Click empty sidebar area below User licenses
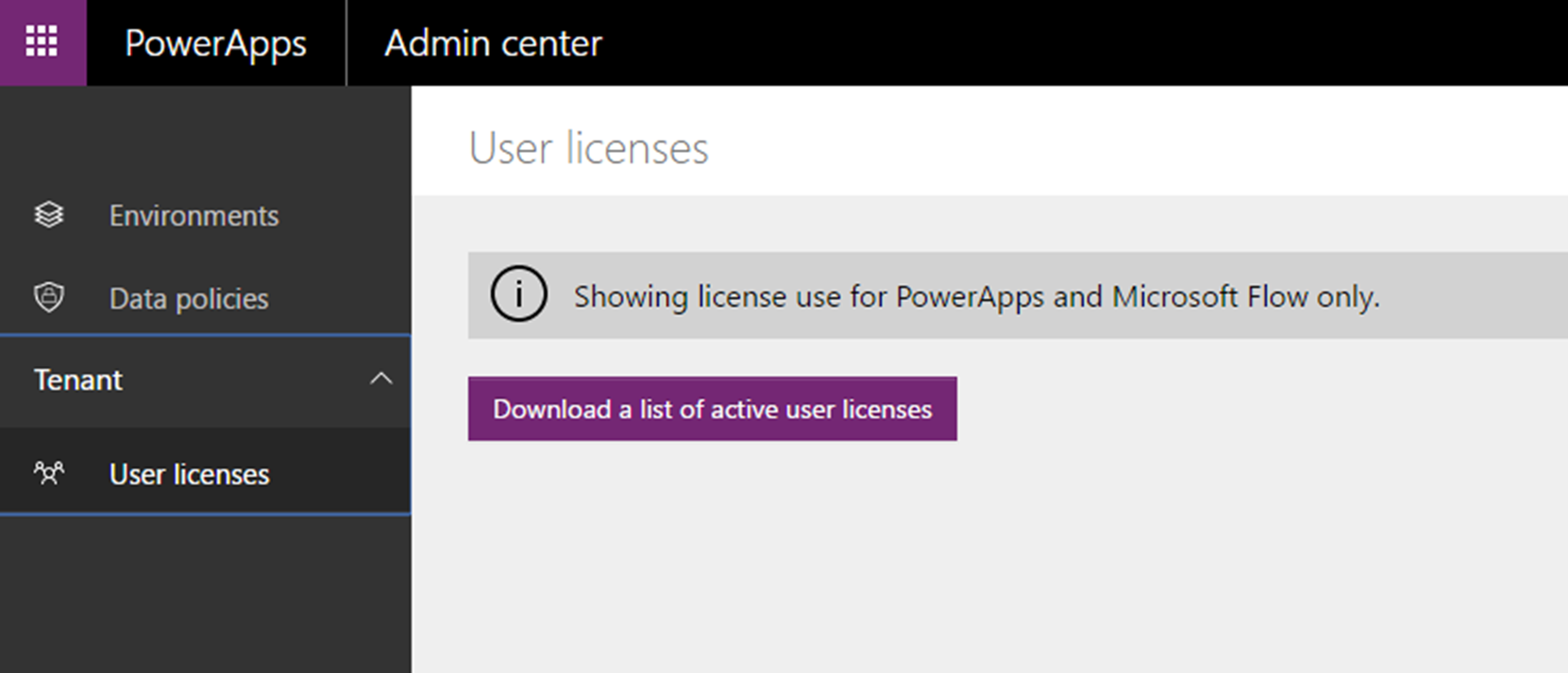 205,595
